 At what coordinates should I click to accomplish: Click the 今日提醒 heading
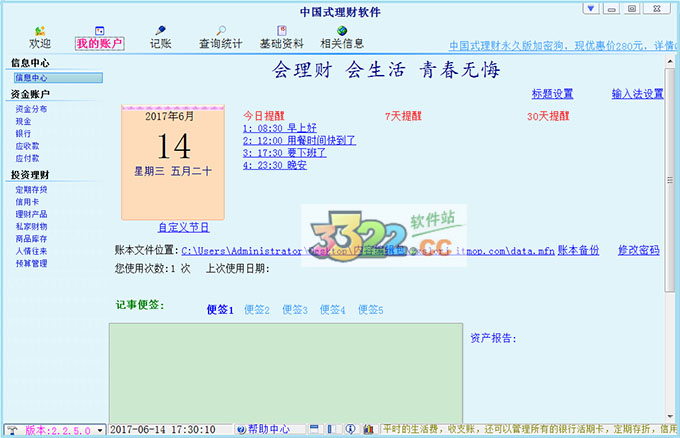(x=264, y=116)
